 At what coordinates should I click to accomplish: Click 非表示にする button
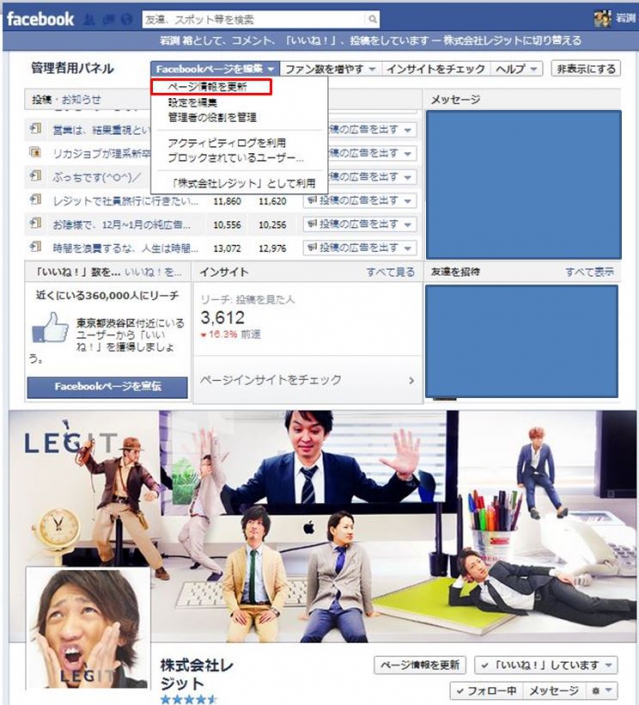(586, 69)
